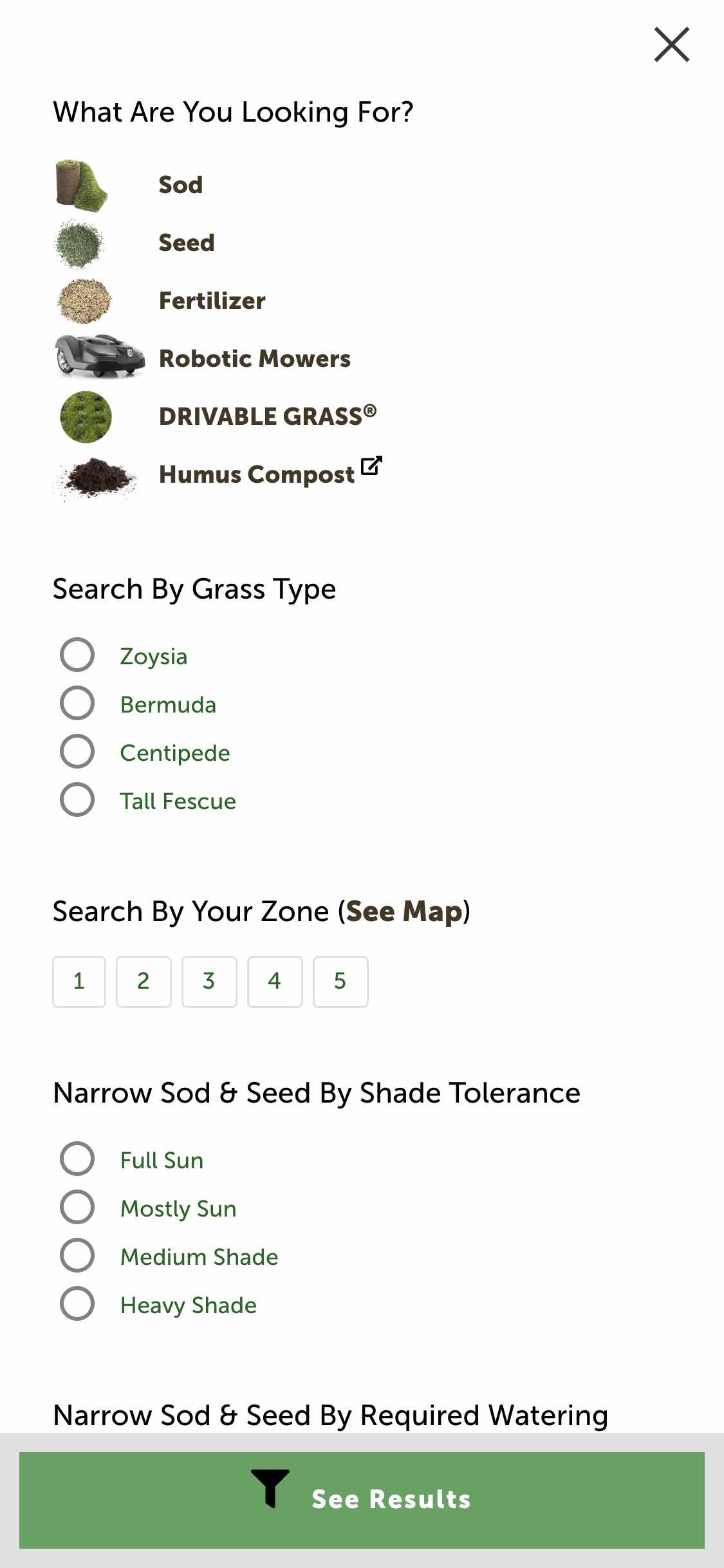
Task: Open the Fertilizer category link
Action: pyautogui.click(x=212, y=301)
